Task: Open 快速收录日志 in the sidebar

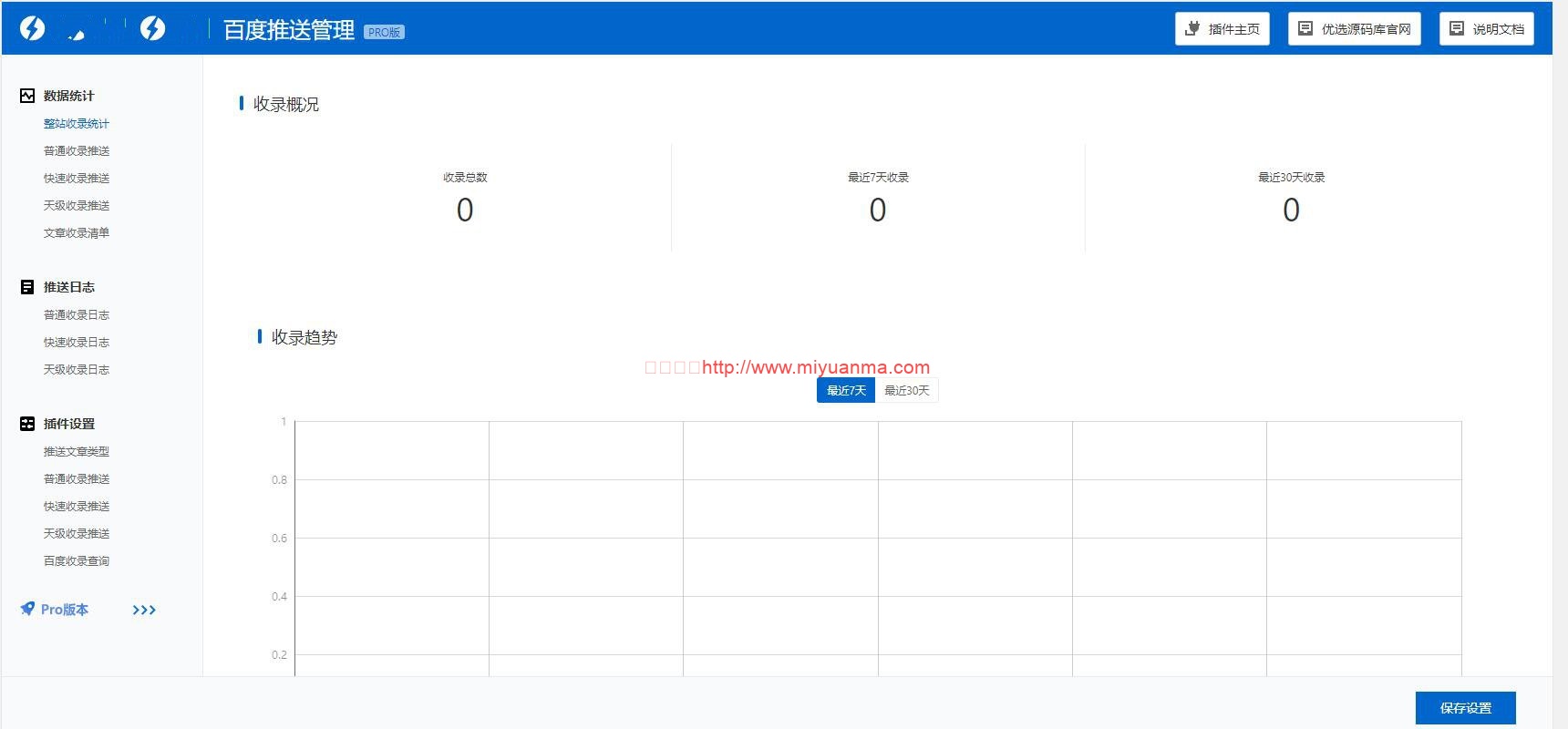Action: click(x=77, y=343)
